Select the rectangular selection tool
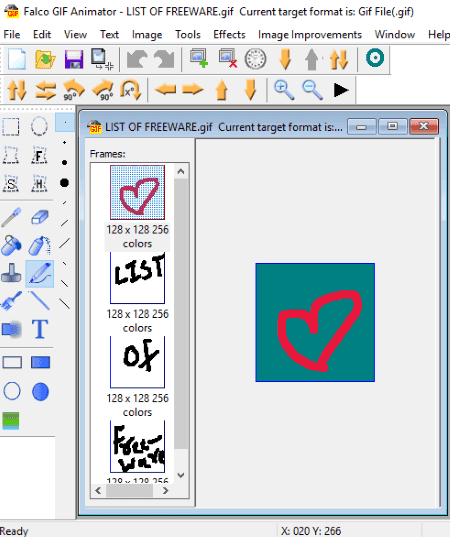The image size is (450, 537). click(11, 127)
